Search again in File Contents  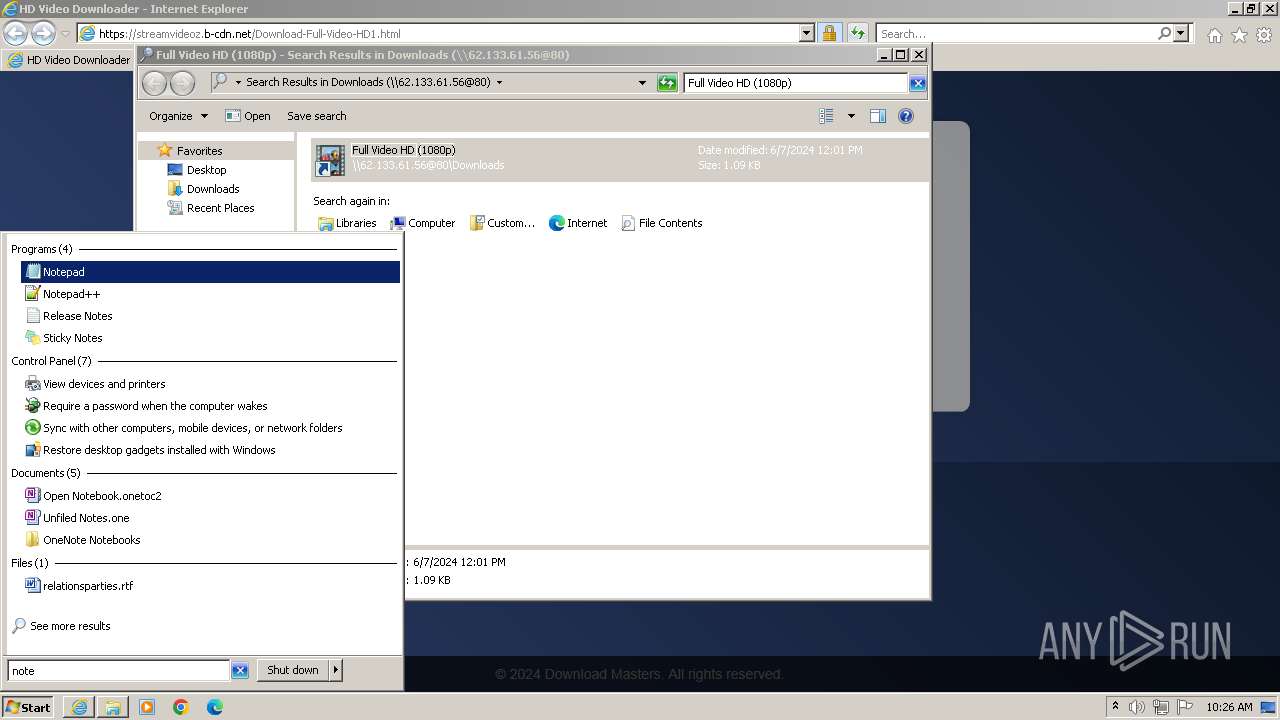[x=661, y=223]
